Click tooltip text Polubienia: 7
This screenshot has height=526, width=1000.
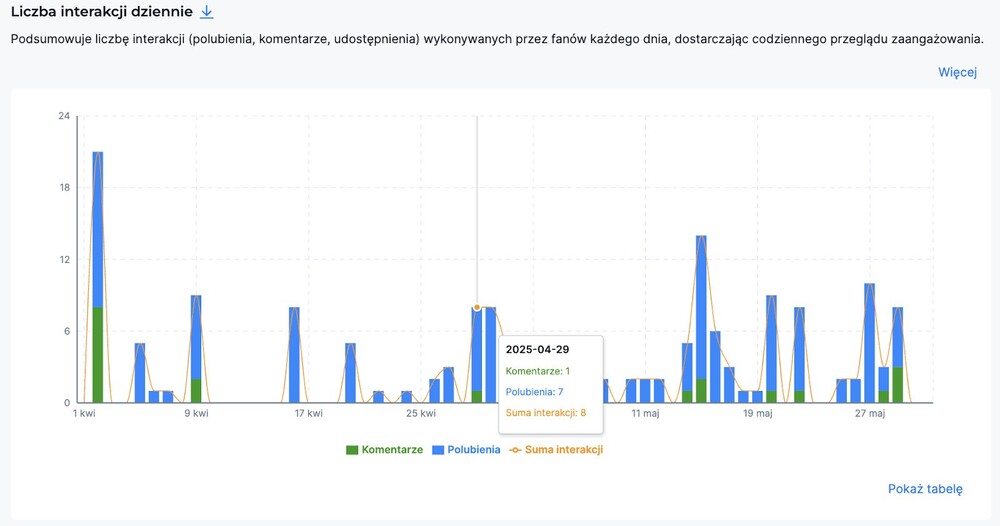[x=534, y=392]
